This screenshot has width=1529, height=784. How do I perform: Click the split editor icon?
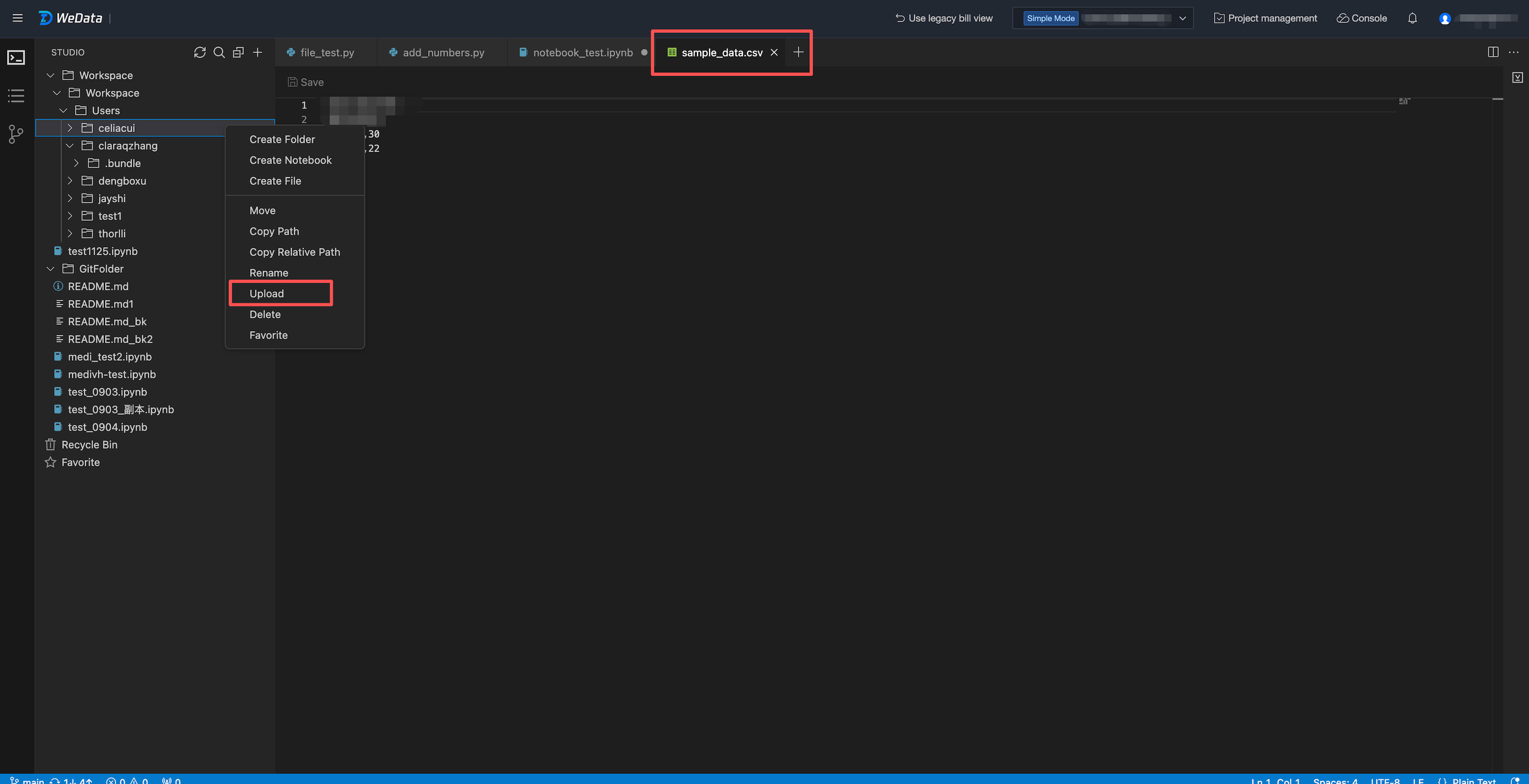tap(1493, 52)
